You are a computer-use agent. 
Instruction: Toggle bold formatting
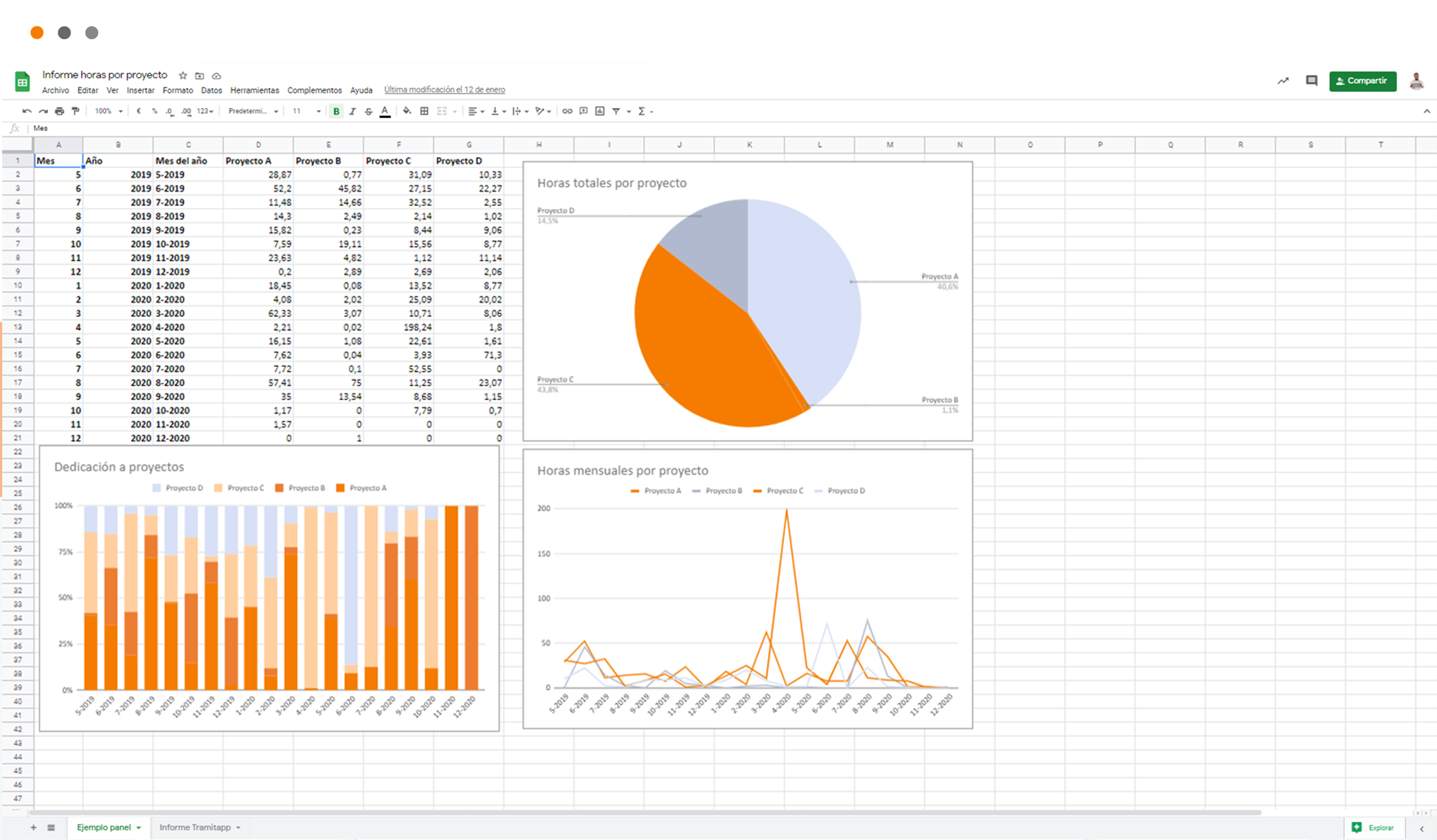tap(336, 112)
